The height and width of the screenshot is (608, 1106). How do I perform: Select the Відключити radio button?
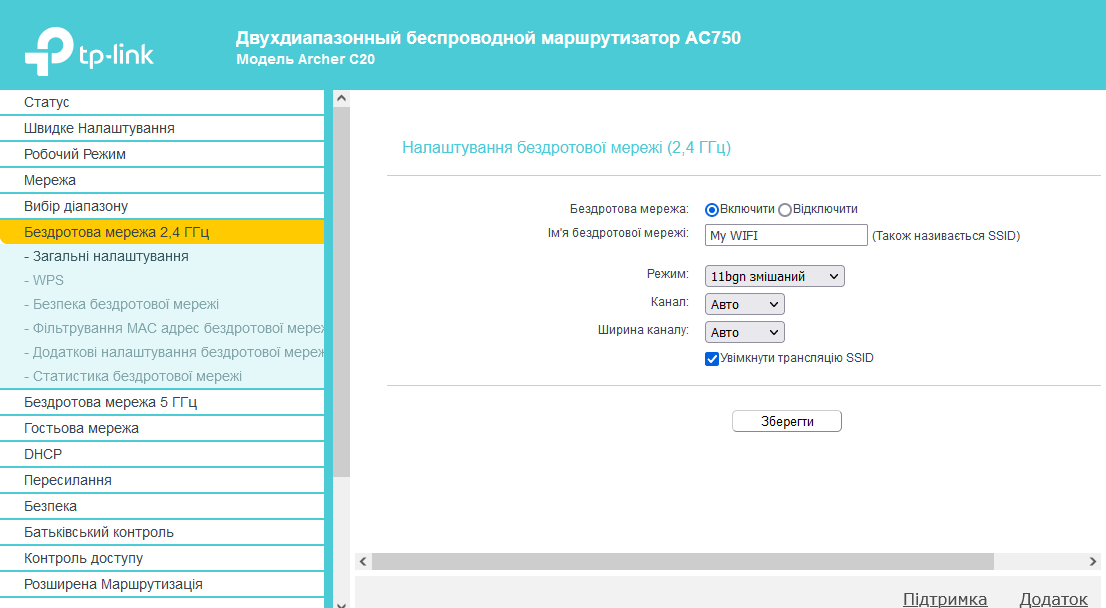[x=785, y=209]
